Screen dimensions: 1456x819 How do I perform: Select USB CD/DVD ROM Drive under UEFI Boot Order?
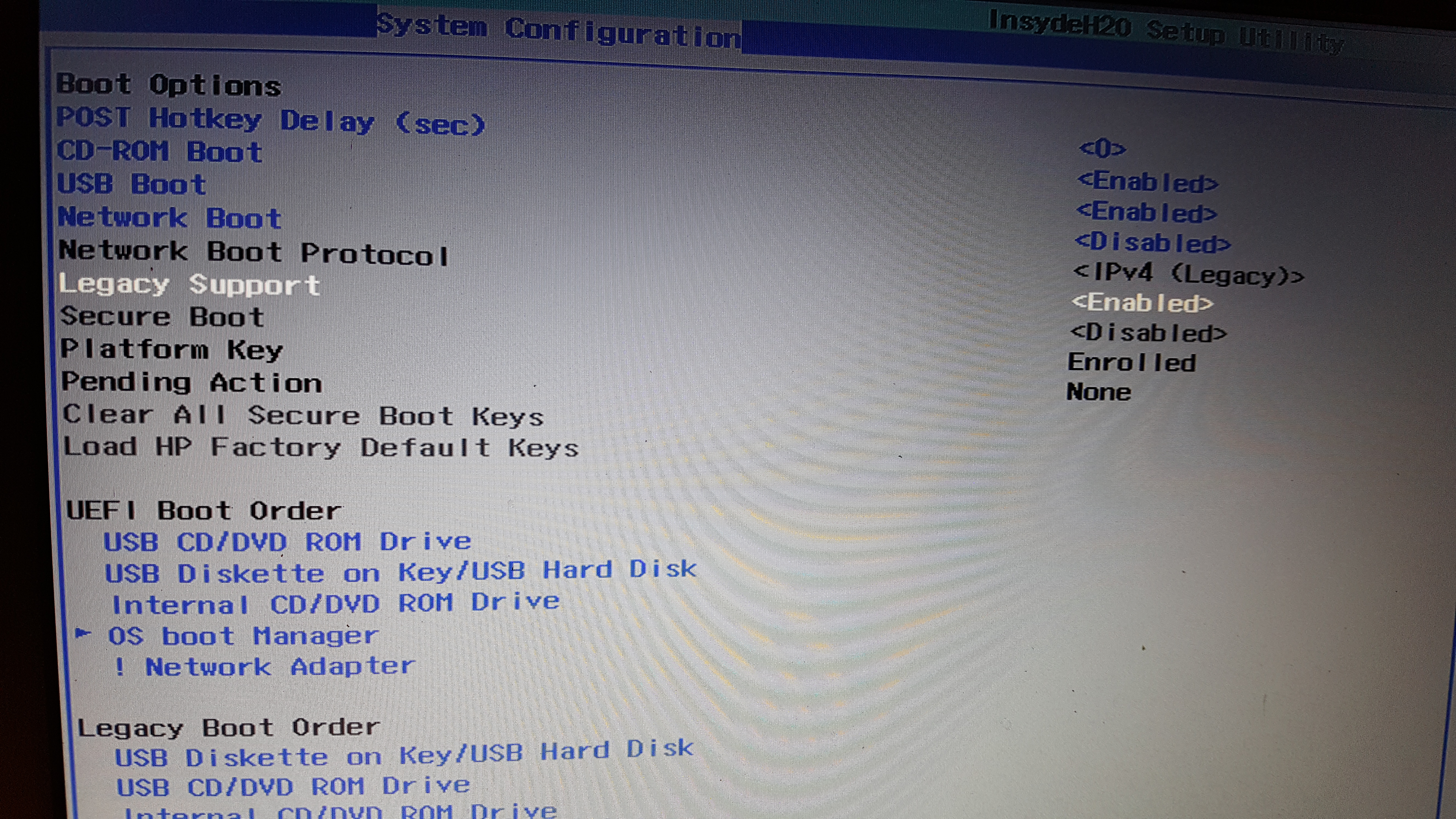(x=287, y=542)
